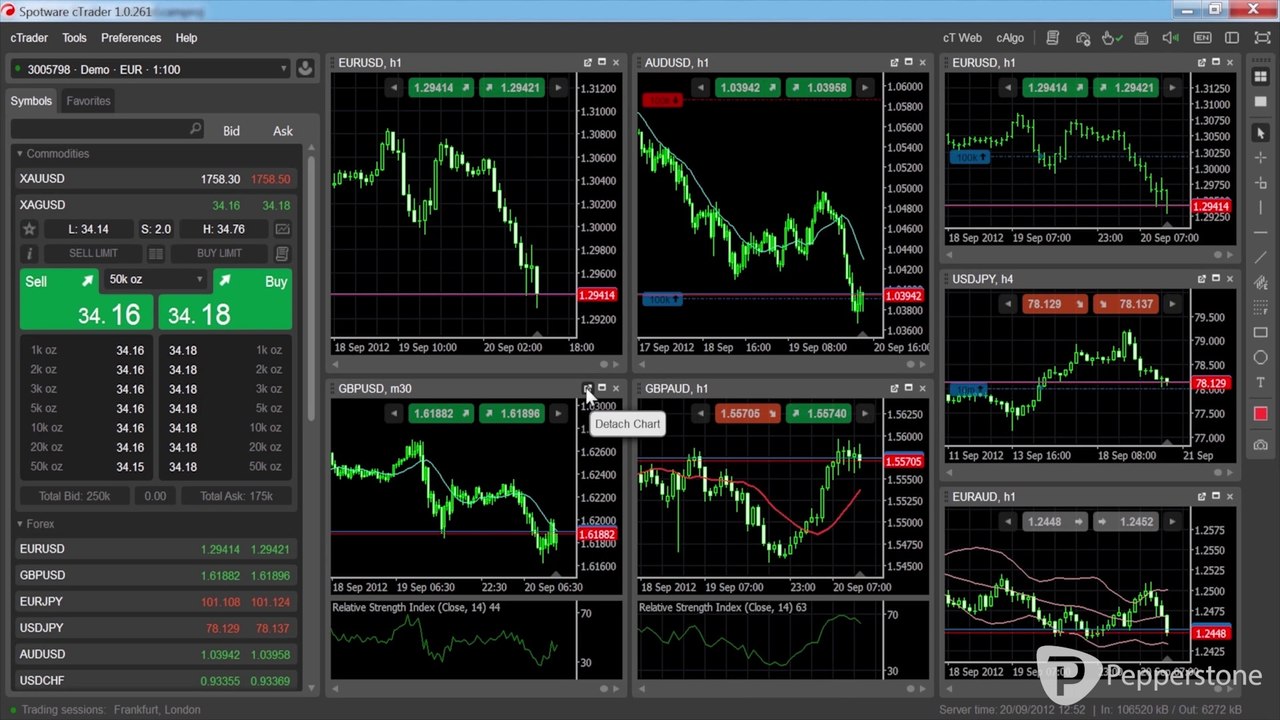1280x720 pixels.
Task: Select the ellipse drawing tool
Action: (x=1260, y=358)
